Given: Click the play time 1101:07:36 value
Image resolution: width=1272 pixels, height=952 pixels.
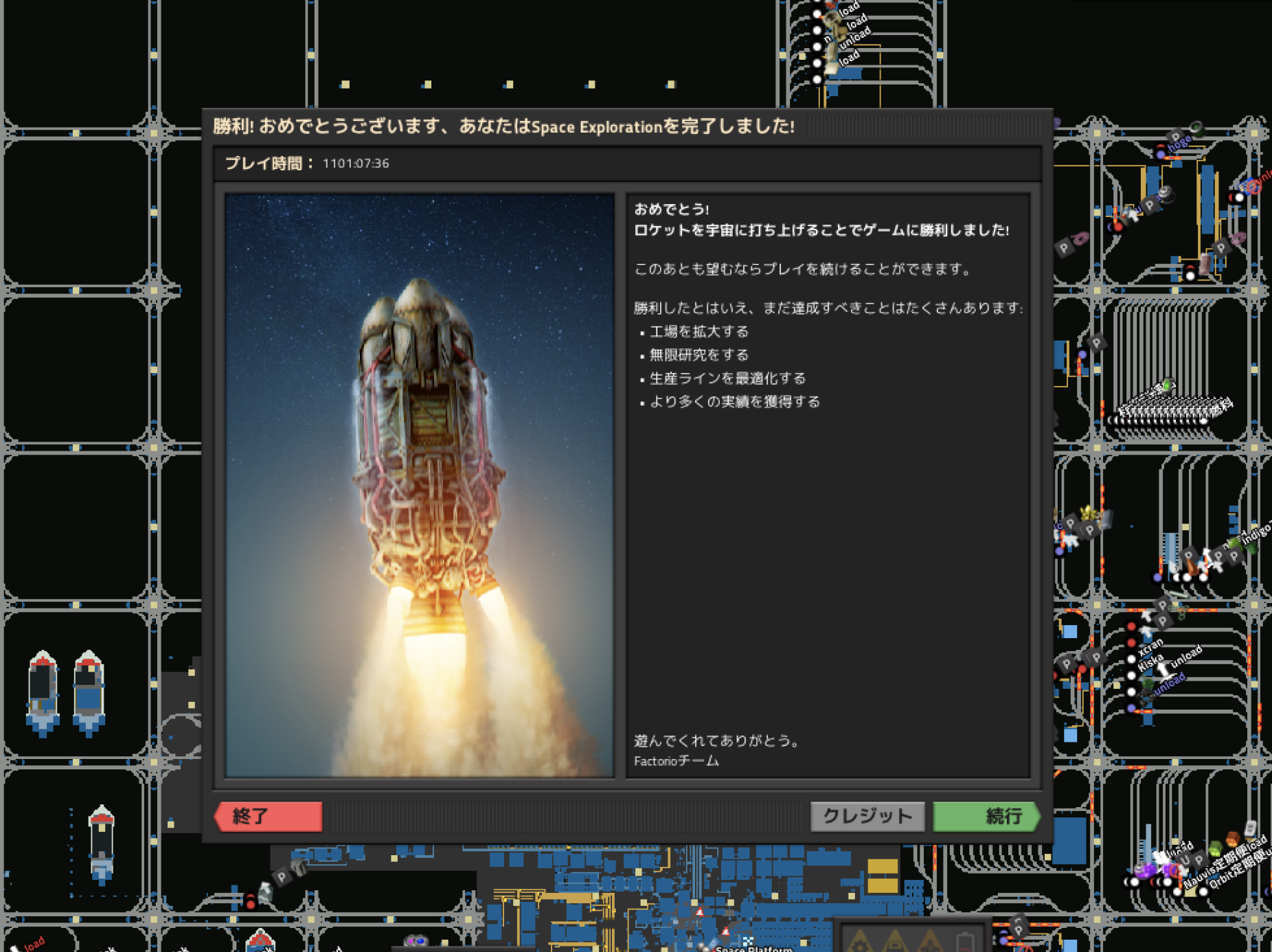Looking at the screenshot, I should [356, 163].
